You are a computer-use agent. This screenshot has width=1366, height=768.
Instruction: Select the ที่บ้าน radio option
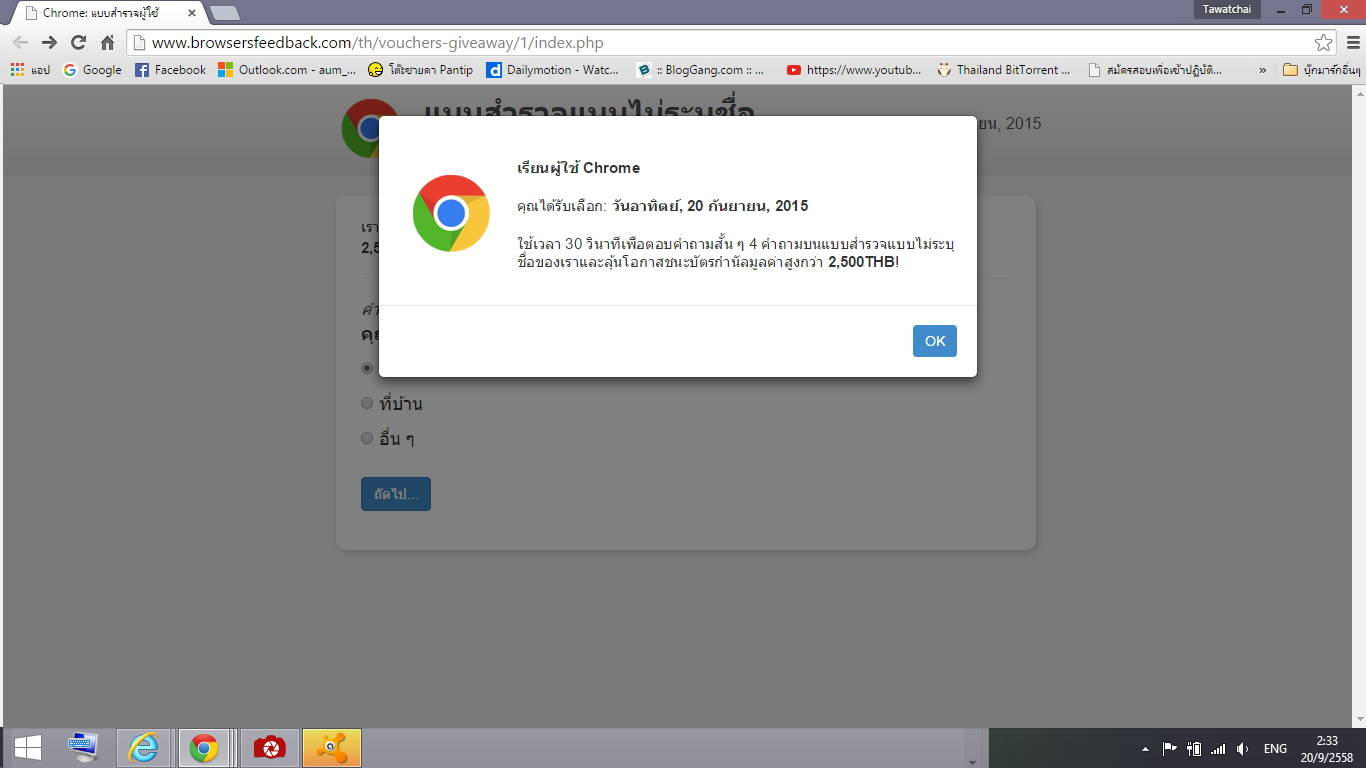tap(367, 403)
